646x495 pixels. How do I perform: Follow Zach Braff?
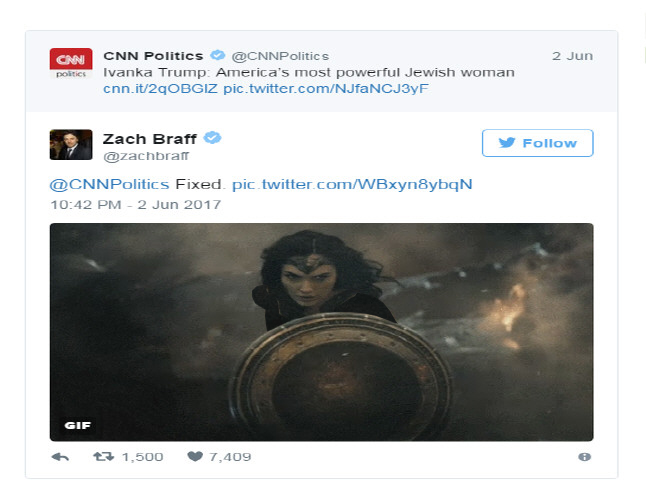click(538, 143)
